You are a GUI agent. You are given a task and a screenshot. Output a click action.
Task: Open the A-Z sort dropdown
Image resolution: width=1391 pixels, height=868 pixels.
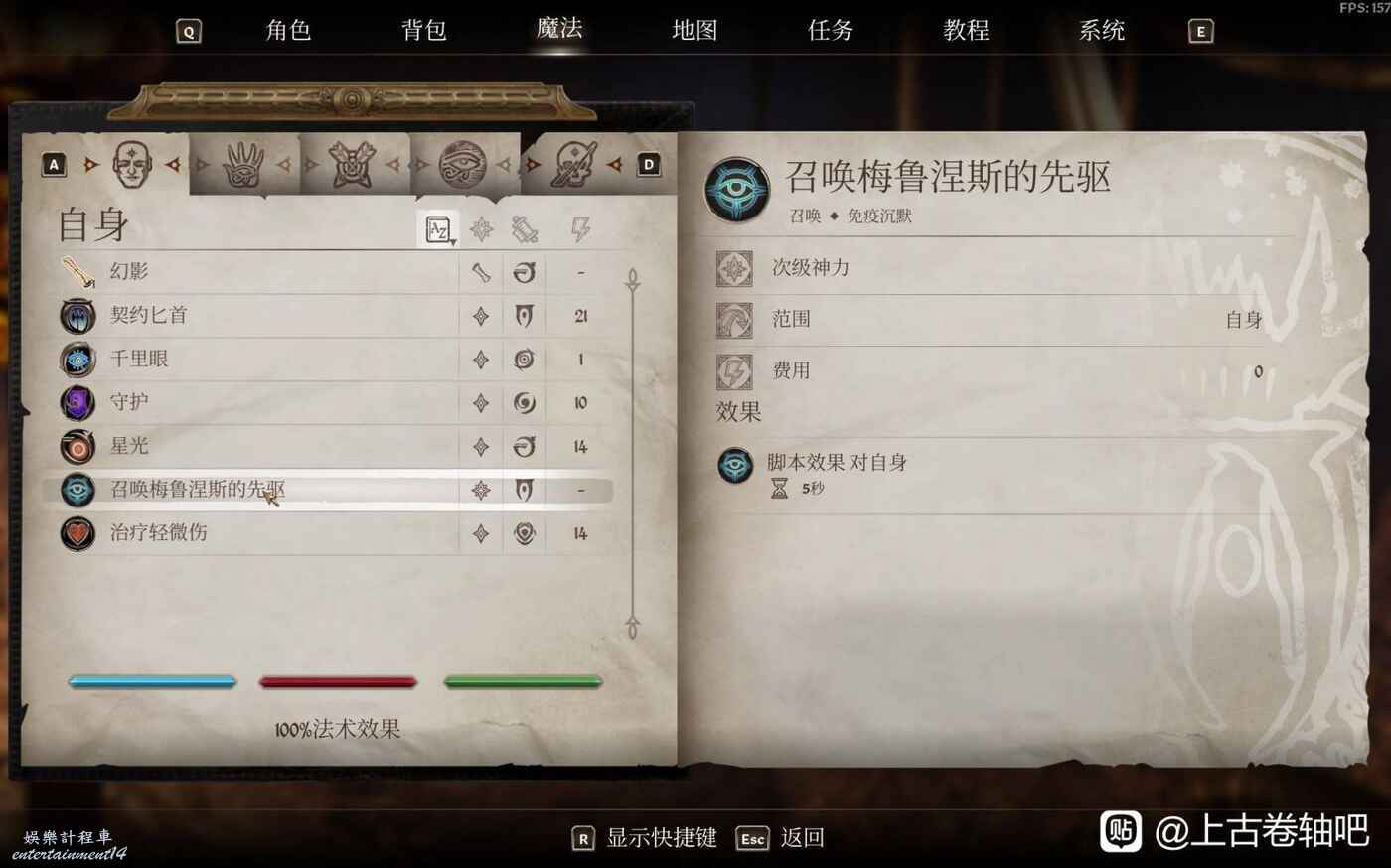click(438, 230)
